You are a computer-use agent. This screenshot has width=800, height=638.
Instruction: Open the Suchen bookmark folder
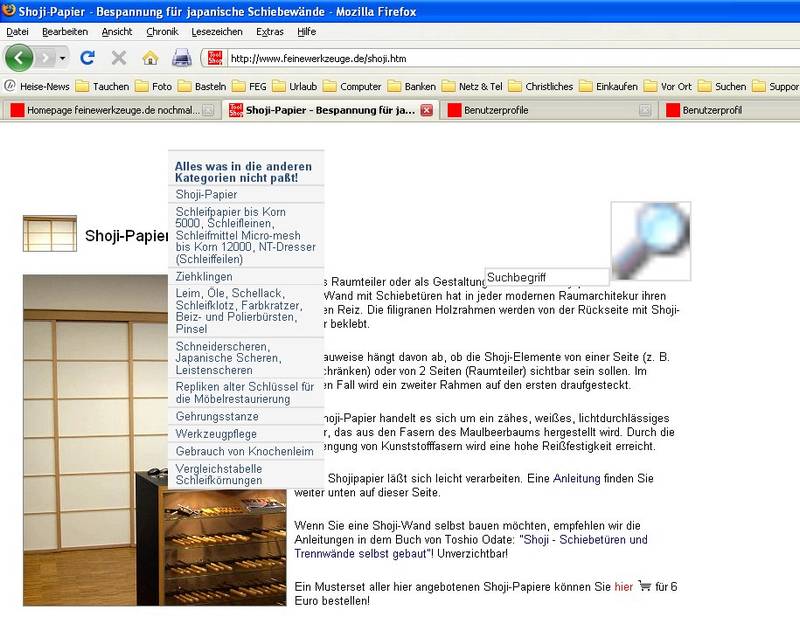click(722, 86)
